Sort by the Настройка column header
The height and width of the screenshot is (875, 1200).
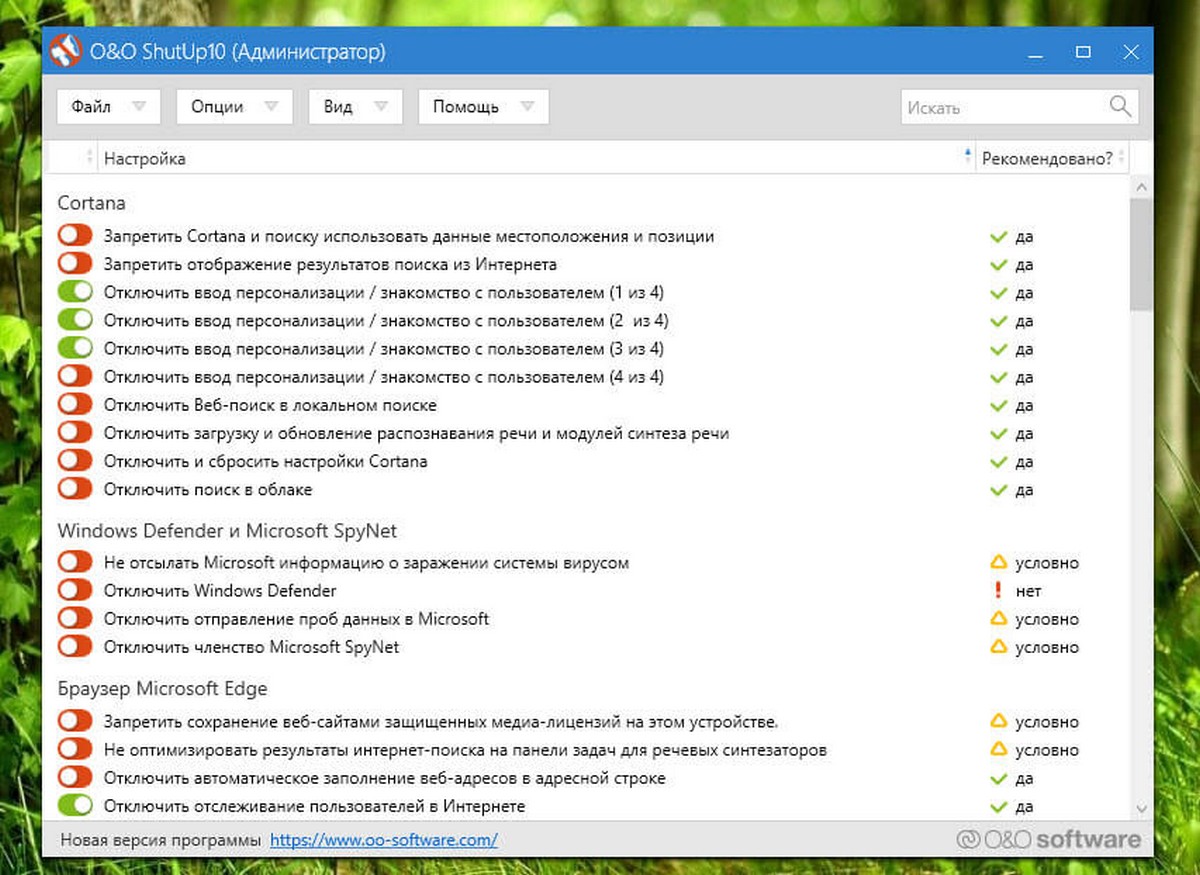pos(537,158)
